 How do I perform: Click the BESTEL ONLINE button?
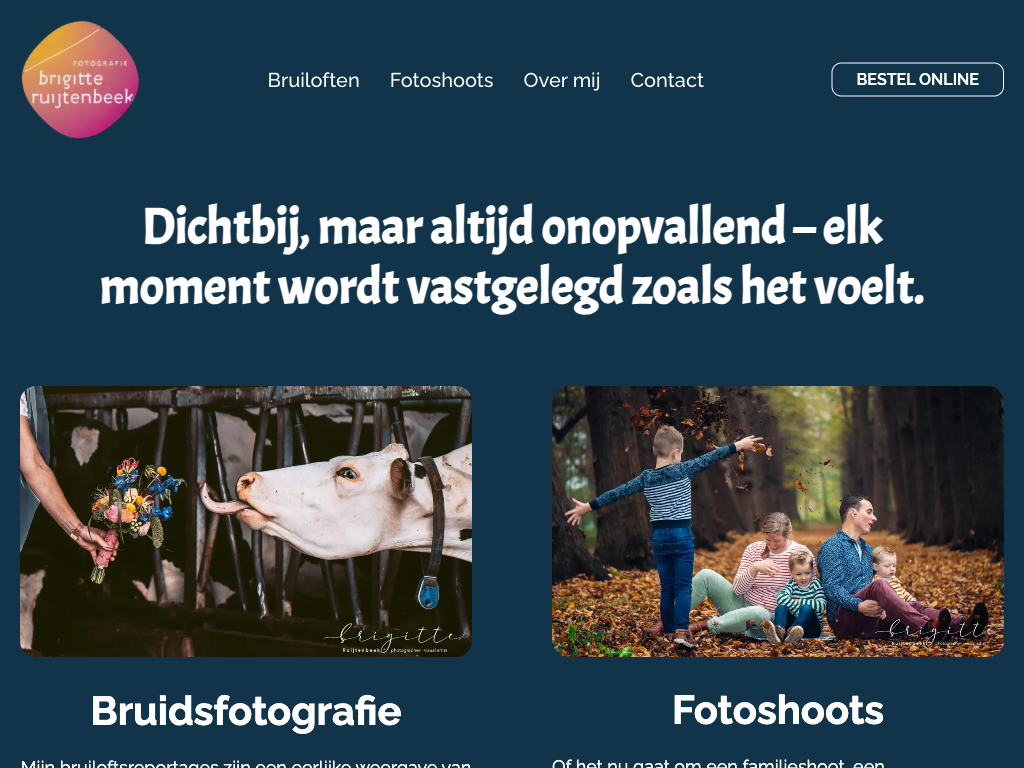917,80
